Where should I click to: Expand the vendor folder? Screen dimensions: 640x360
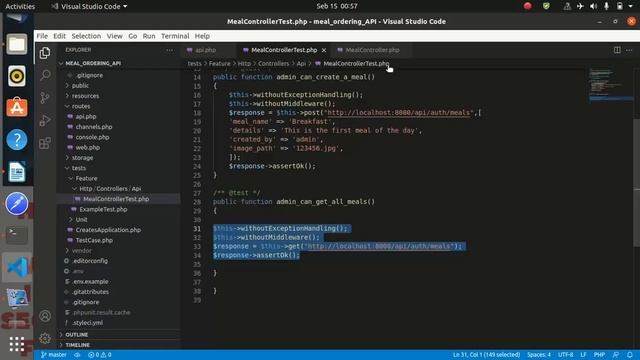coord(82,251)
